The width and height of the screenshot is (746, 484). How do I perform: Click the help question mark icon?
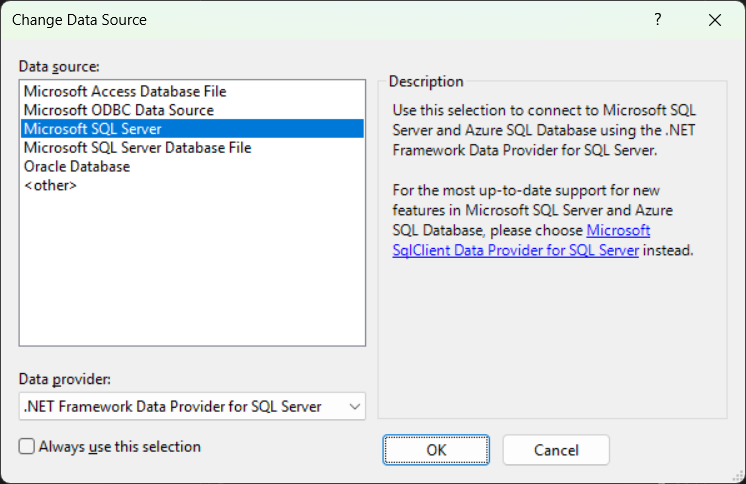click(x=658, y=20)
